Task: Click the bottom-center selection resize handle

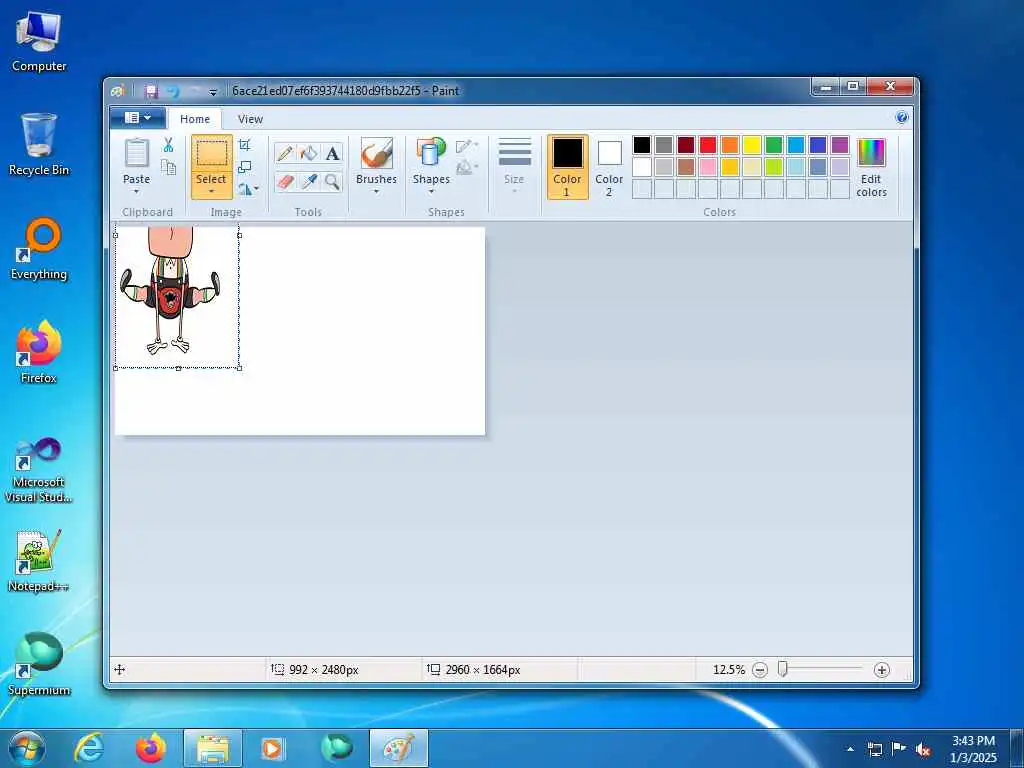Action: click(x=178, y=368)
